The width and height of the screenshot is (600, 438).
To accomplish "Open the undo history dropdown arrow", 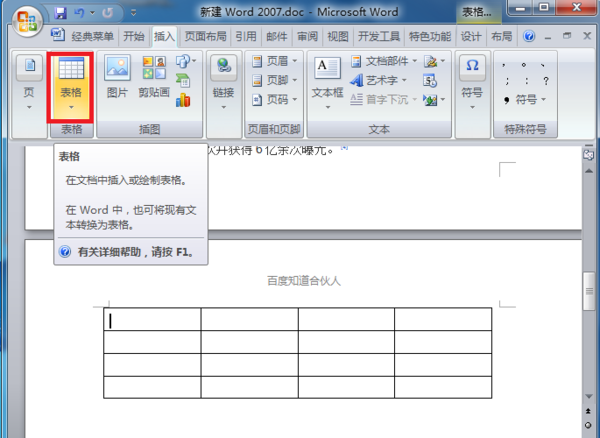I will point(92,13).
